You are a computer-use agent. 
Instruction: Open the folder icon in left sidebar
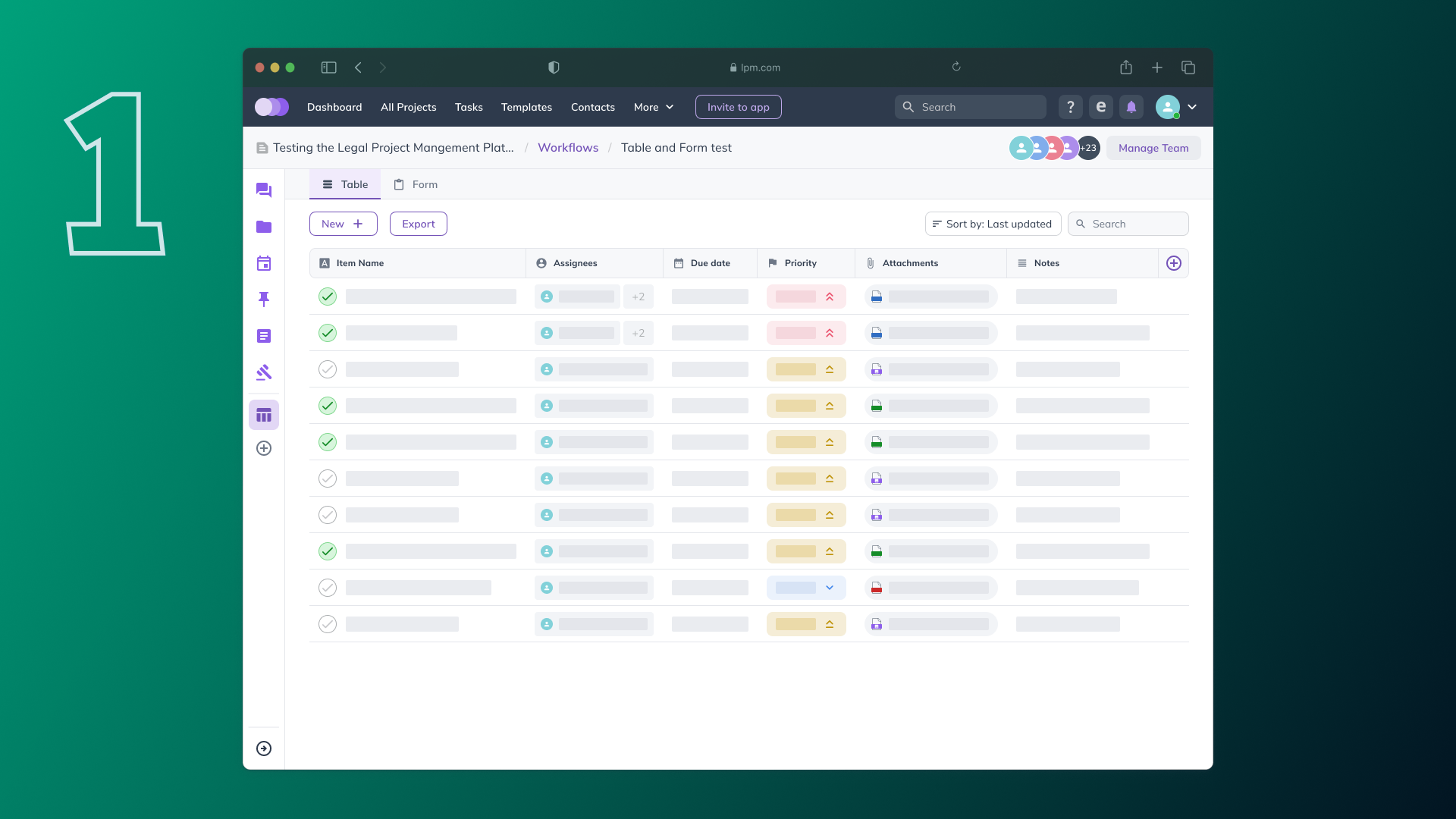pyautogui.click(x=264, y=227)
